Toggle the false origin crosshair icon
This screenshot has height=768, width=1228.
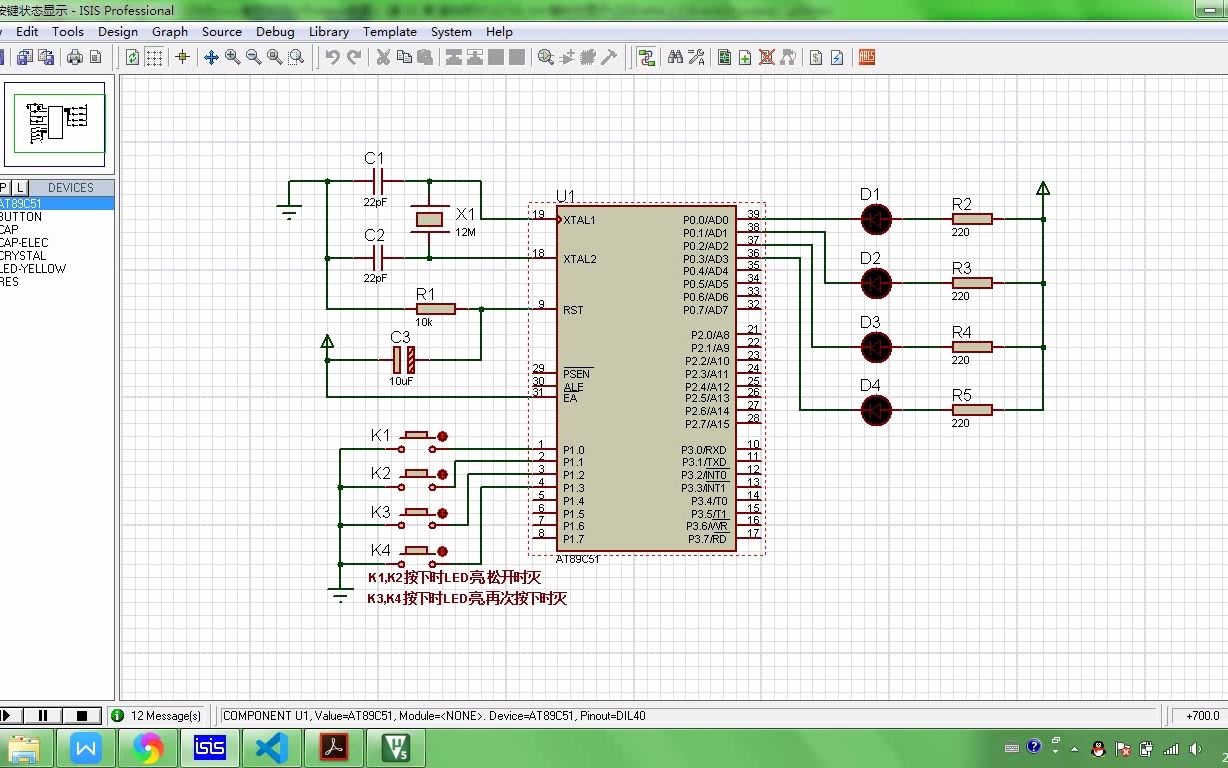[182, 57]
